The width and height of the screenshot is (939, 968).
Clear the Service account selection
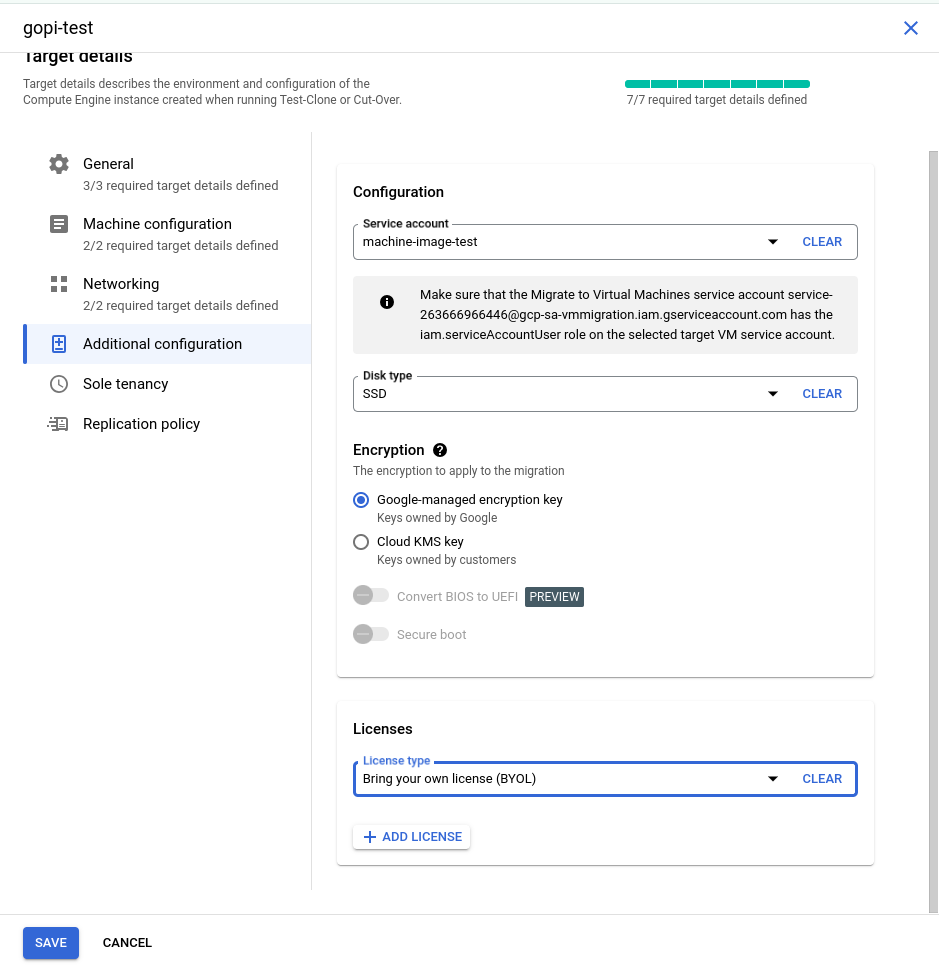(x=822, y=242)
